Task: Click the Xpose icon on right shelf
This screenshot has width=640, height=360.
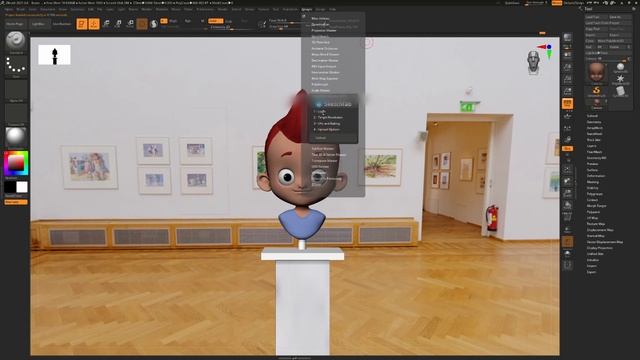Action: 567,266
